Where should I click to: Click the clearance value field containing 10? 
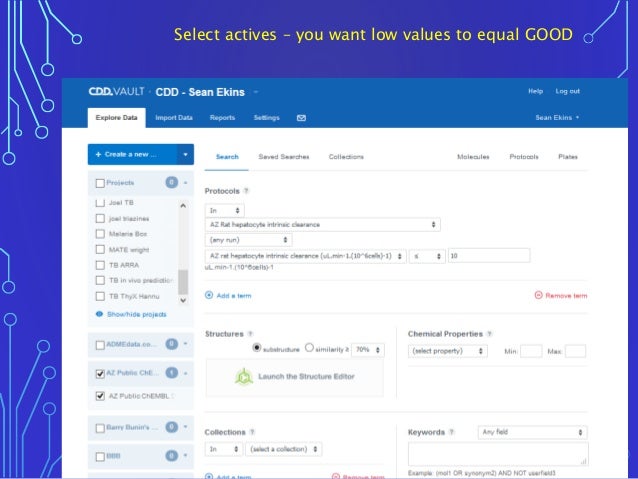click(x=489, y=256)
